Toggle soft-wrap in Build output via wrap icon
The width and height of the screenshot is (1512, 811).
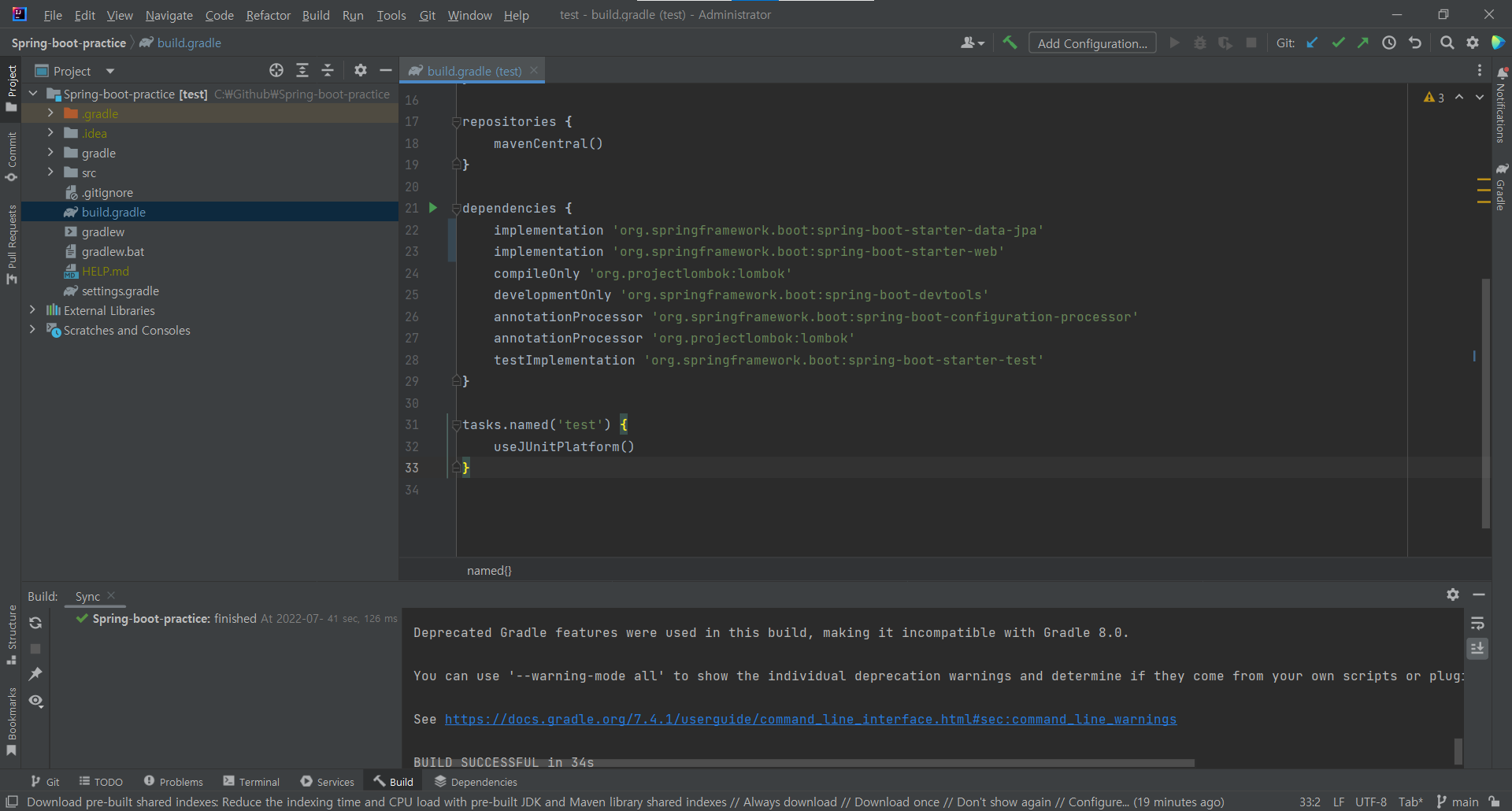(x=1477, y=624)
